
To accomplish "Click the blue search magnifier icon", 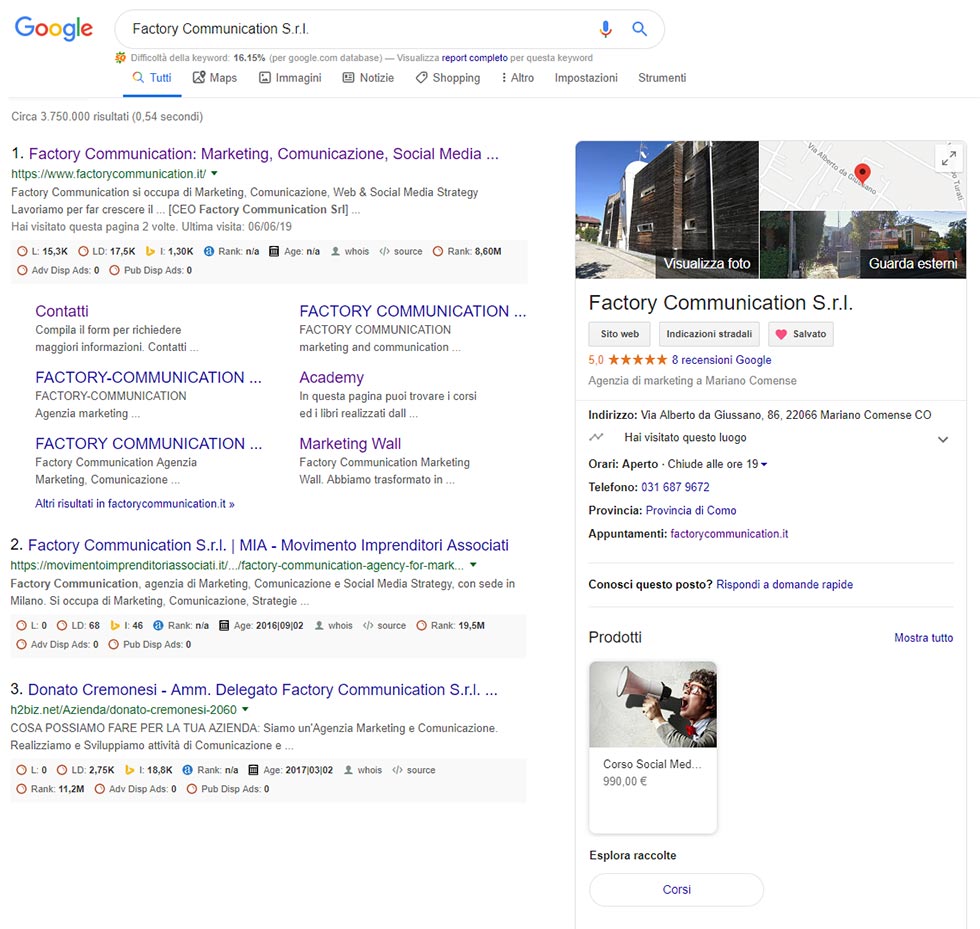I will pyautogui.click(x=639, y=28).
